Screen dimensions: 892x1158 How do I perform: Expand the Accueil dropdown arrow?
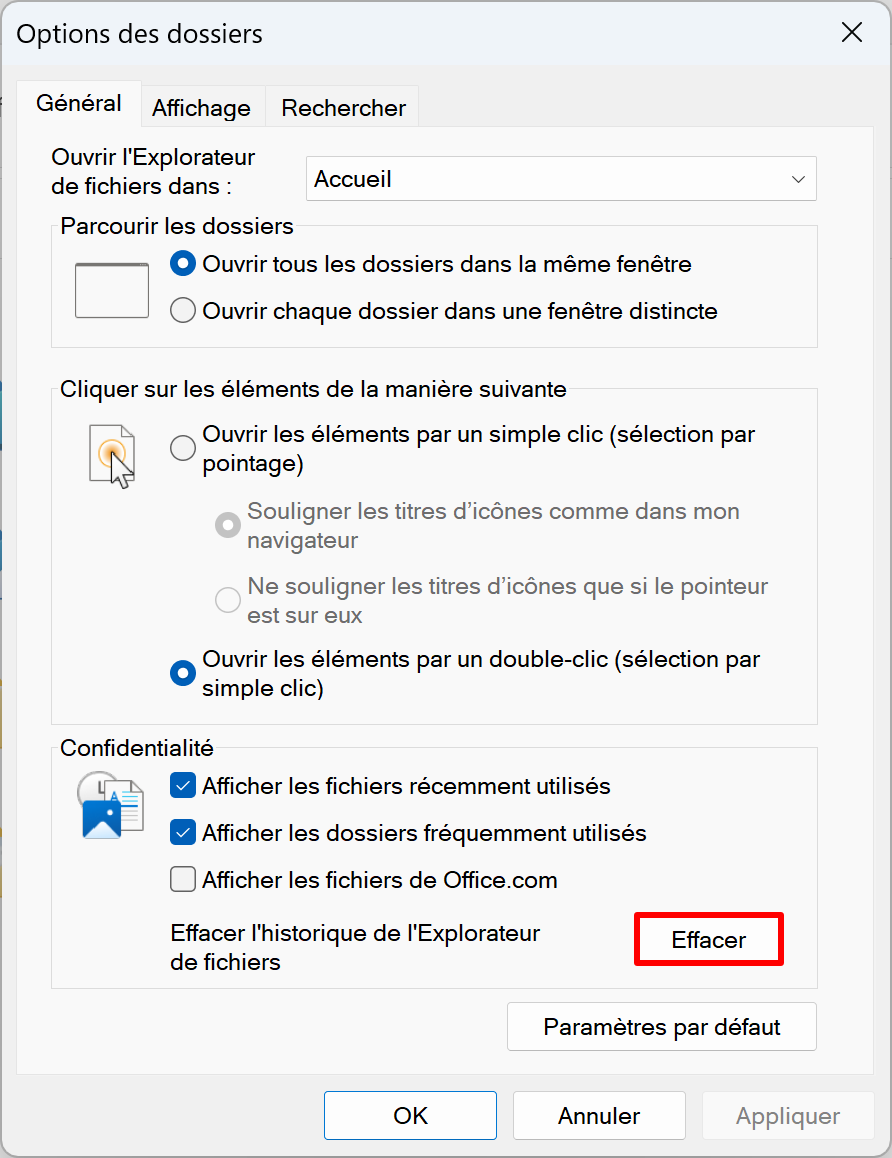click(797, 179)
